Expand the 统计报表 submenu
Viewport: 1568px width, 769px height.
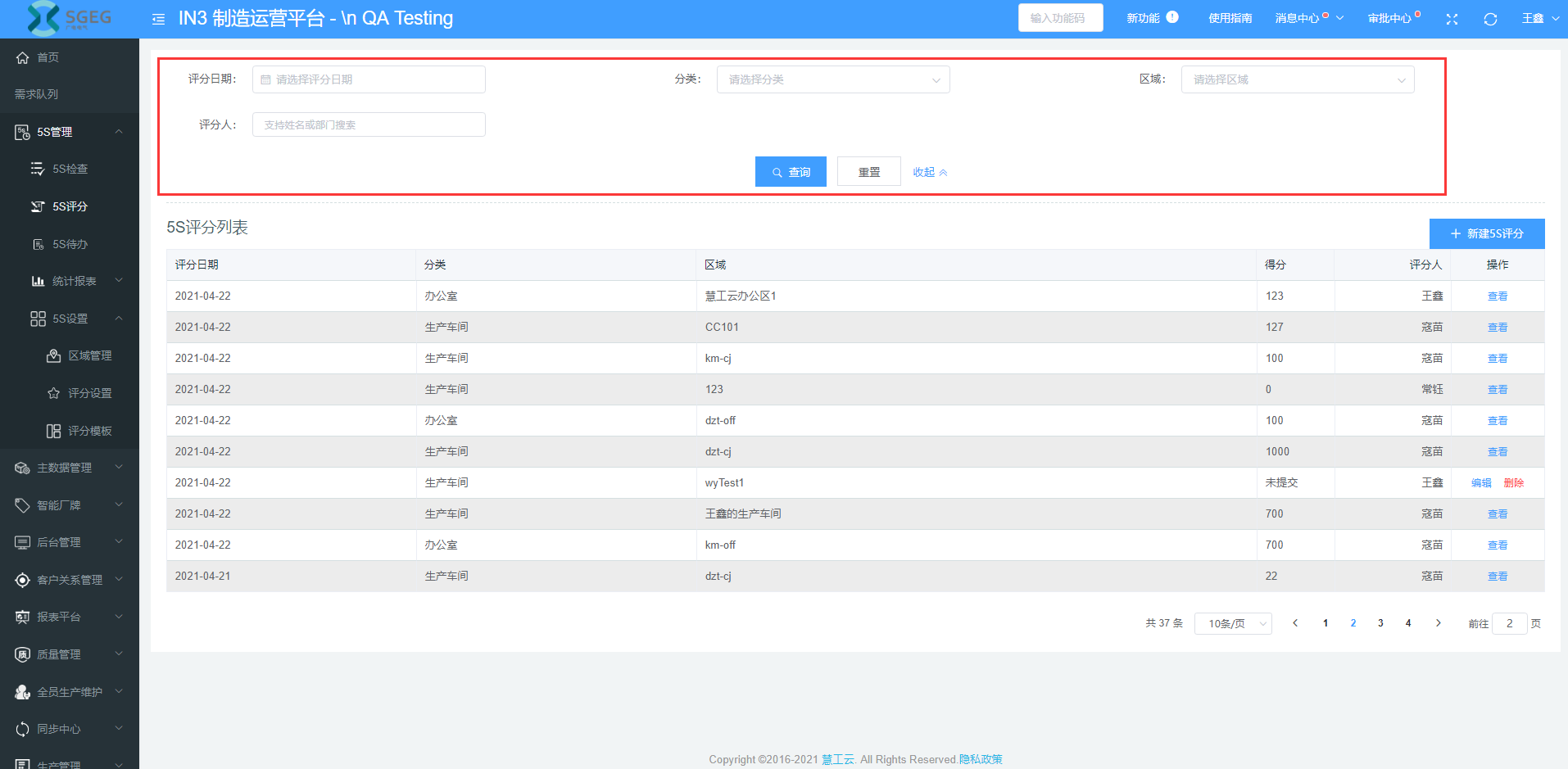pos(74,281)
